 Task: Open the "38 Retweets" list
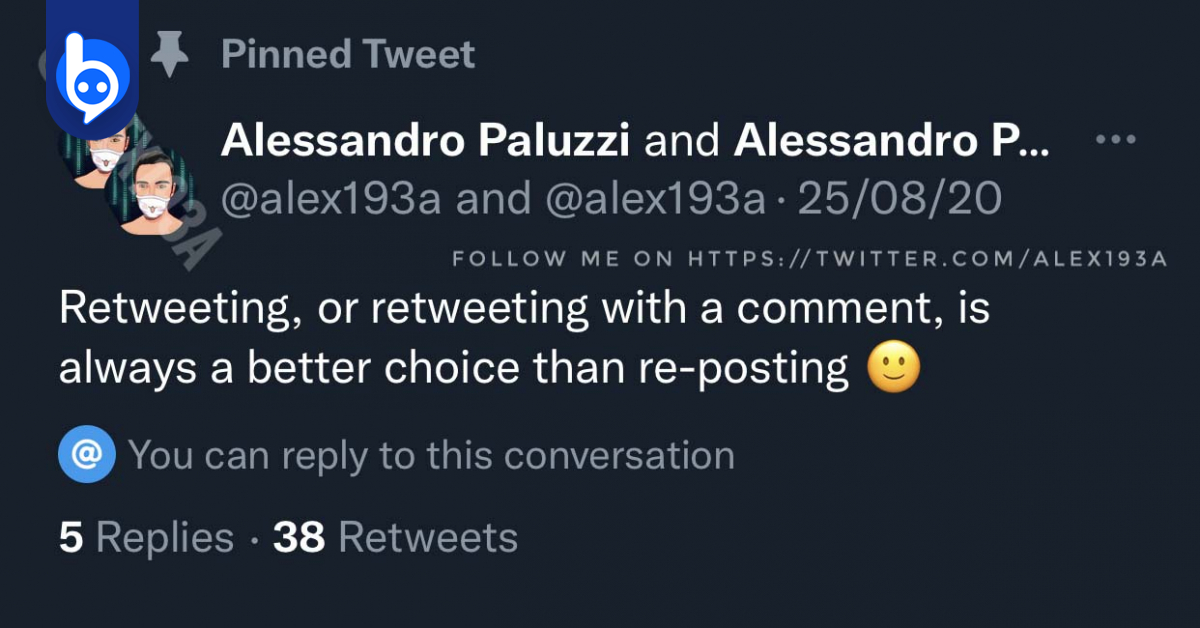(395, 538)
